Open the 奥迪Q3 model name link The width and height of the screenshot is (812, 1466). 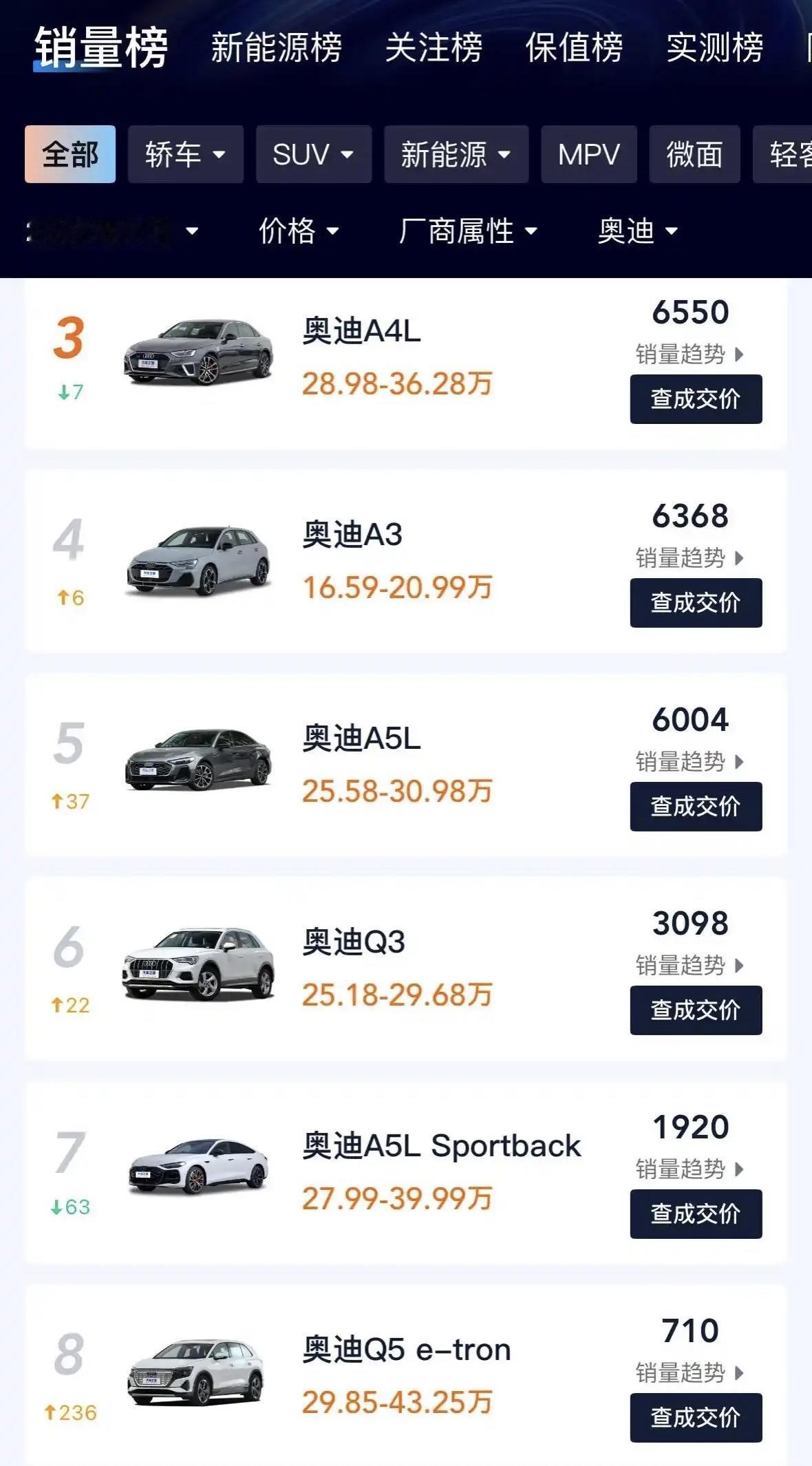pos(354,942)
